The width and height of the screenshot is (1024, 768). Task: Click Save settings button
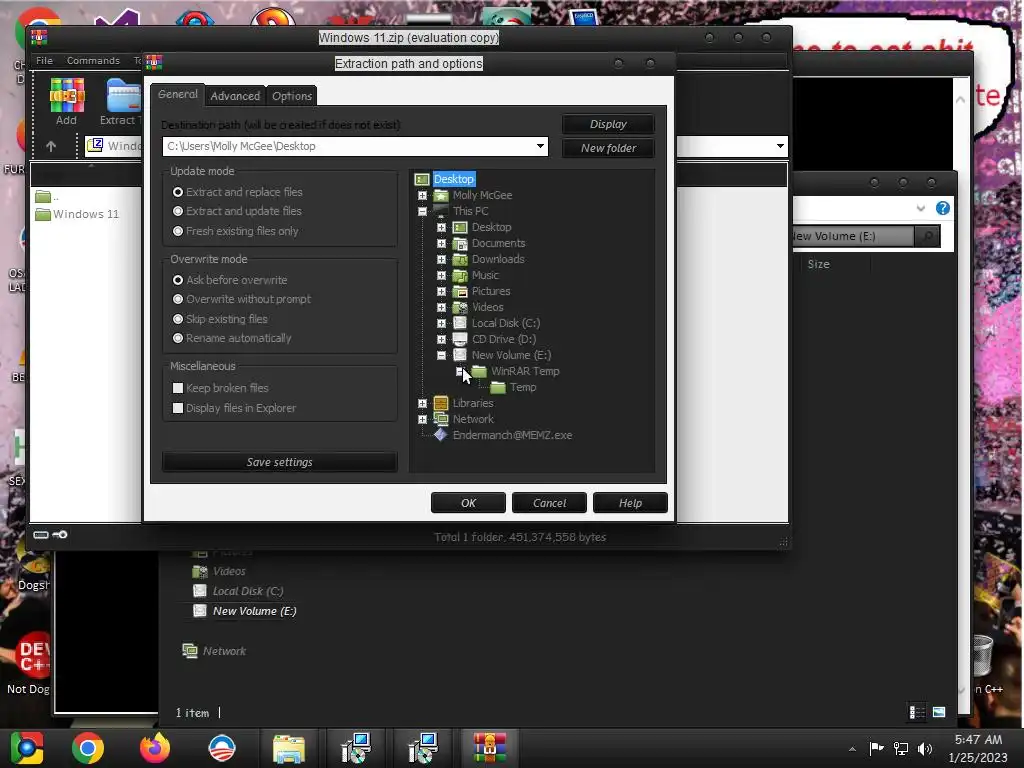click(x=280, y=462)
